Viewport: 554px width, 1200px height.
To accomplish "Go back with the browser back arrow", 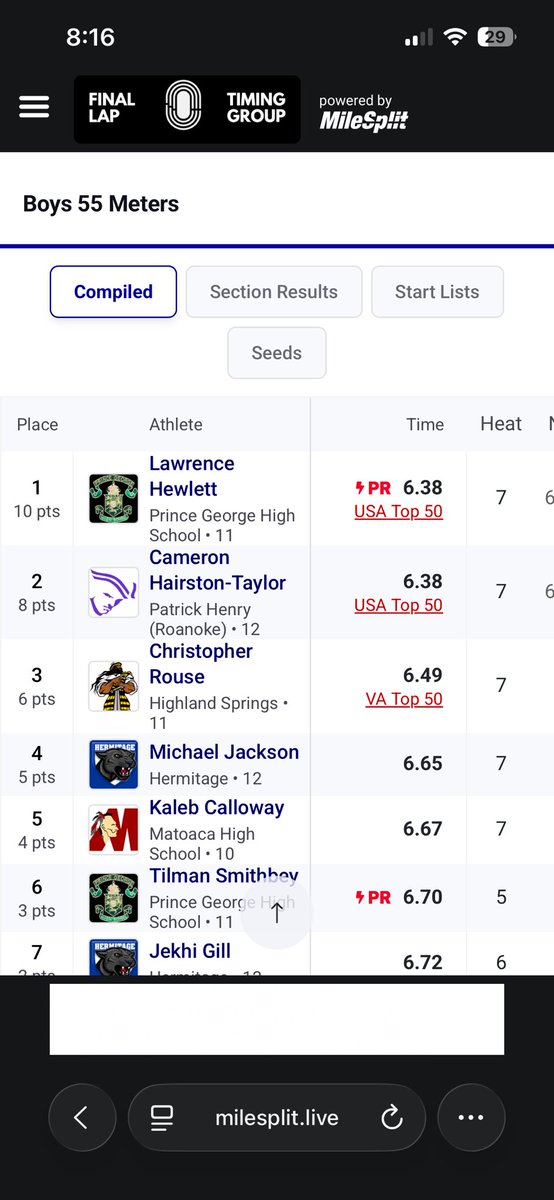I will (x=81, y=1118).
